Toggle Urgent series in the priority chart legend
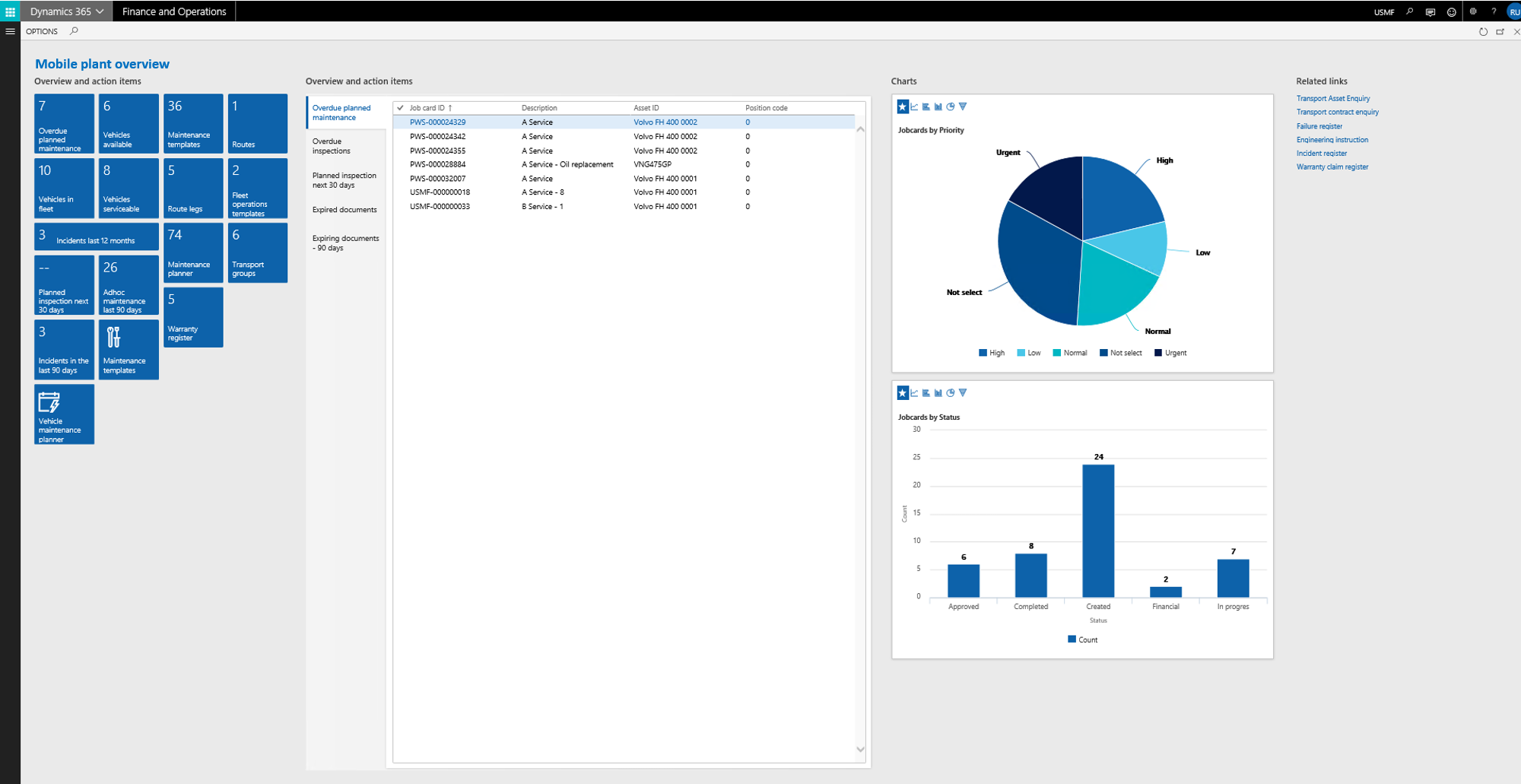 (1170, 352)
